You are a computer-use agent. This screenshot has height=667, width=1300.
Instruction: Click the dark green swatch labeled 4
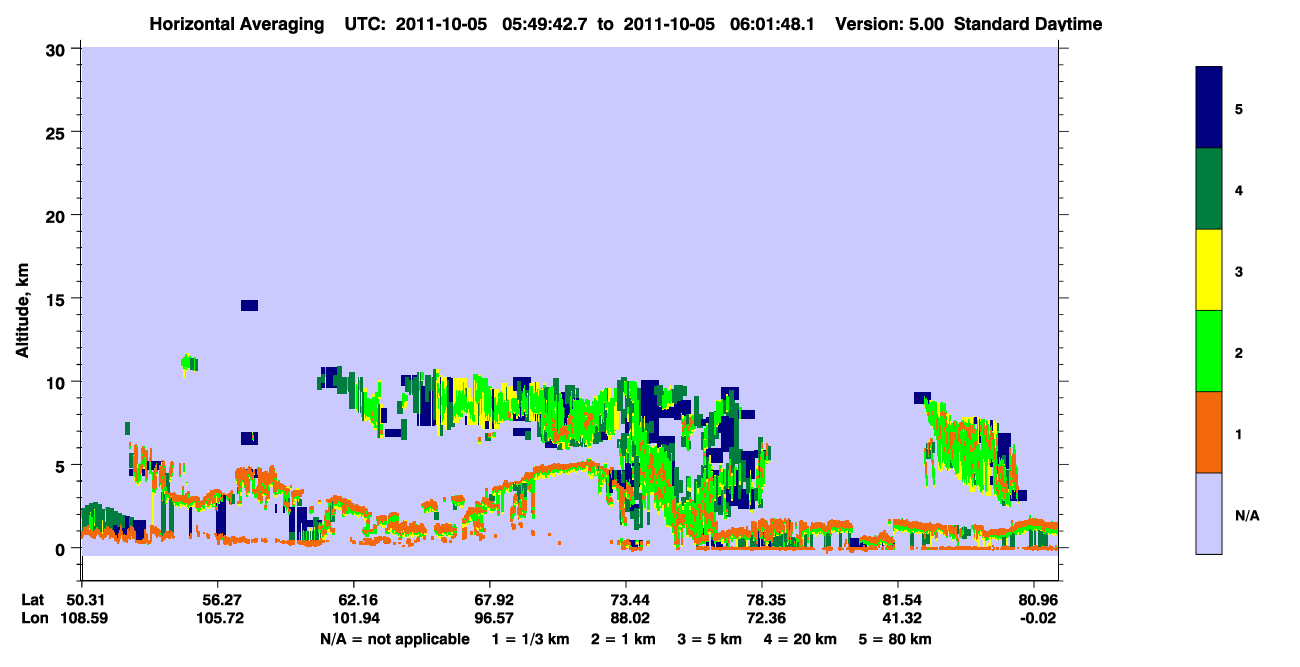coord(1209,189)
